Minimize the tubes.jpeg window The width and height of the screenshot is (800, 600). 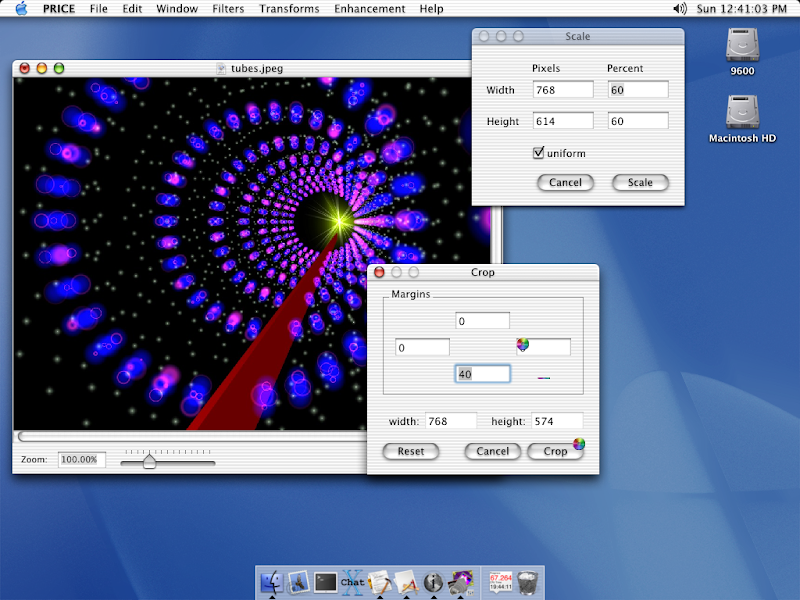pyautogui.click(x=42, y=68)
